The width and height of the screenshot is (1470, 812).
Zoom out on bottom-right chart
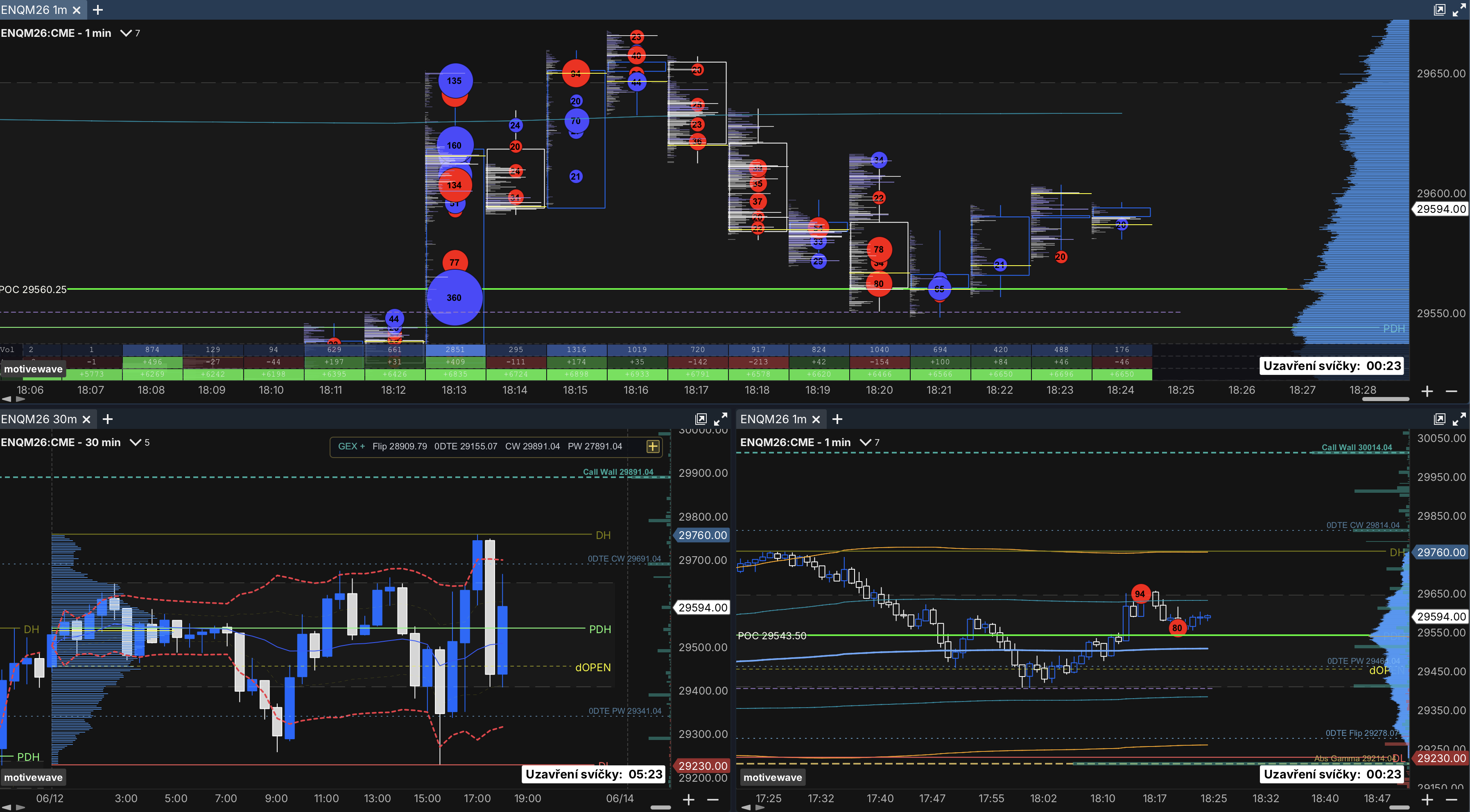[1452, 800]
